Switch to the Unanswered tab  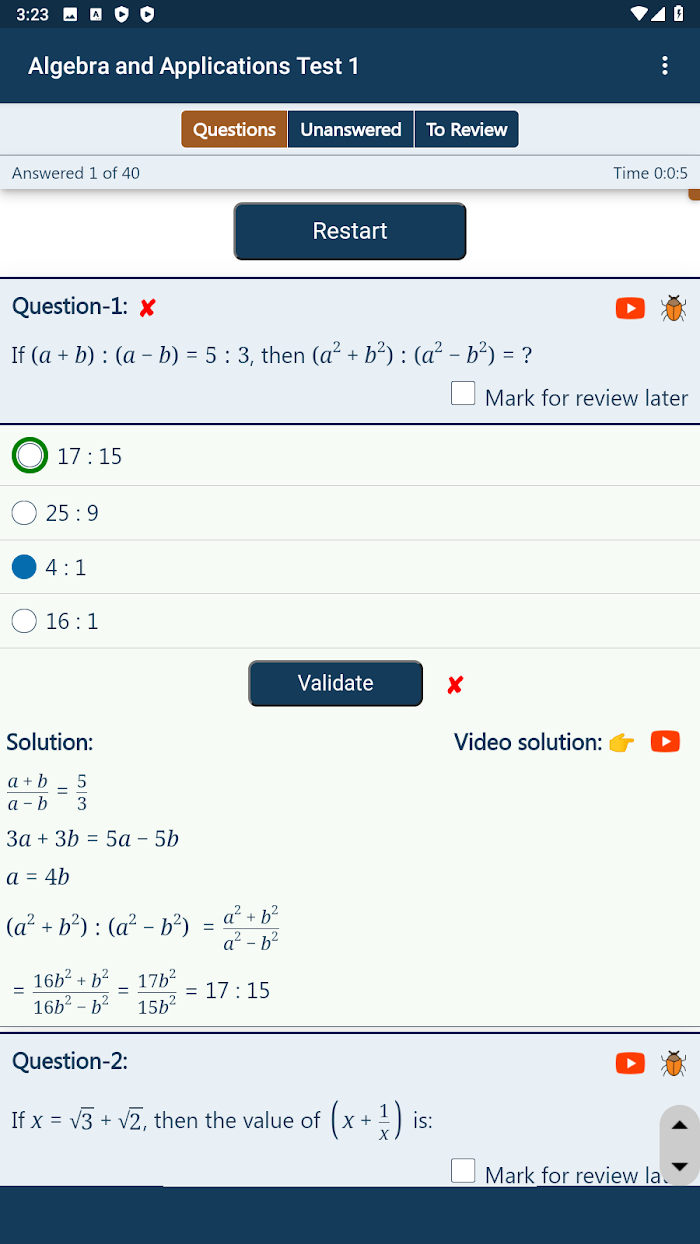tap(351, 129)
